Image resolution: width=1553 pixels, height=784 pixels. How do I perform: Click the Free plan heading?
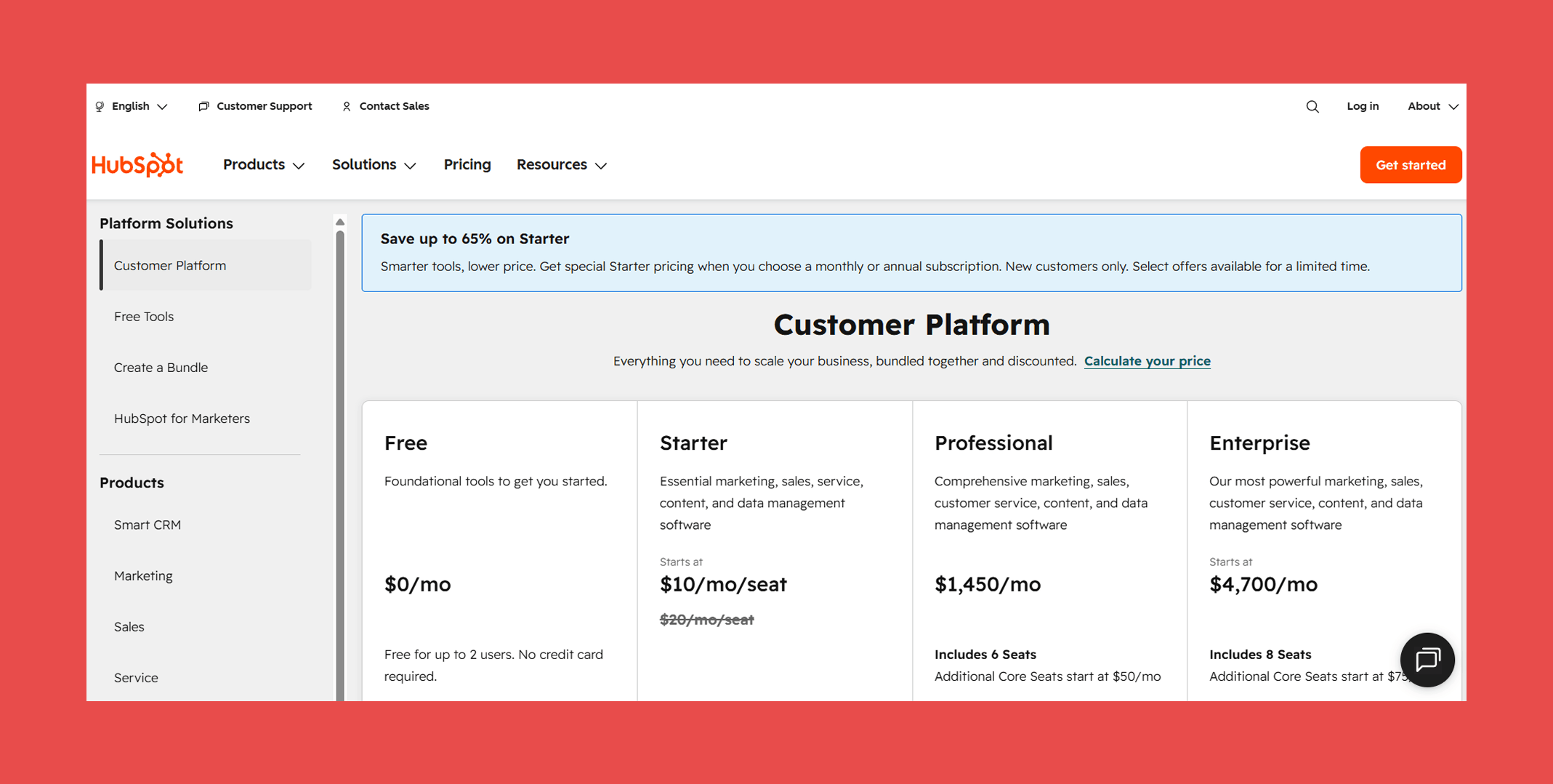tap(406, 442)
